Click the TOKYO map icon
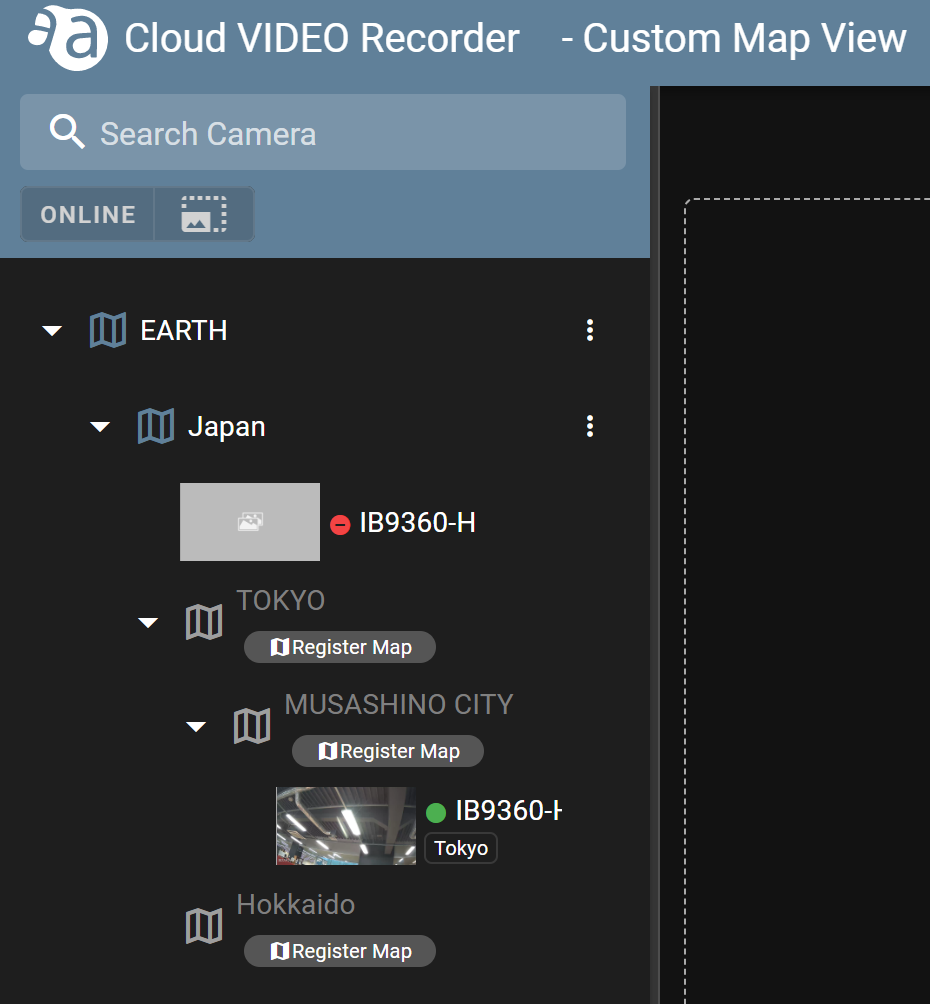The width and height of the screenshot is (930, 1004). coord(204,621)
